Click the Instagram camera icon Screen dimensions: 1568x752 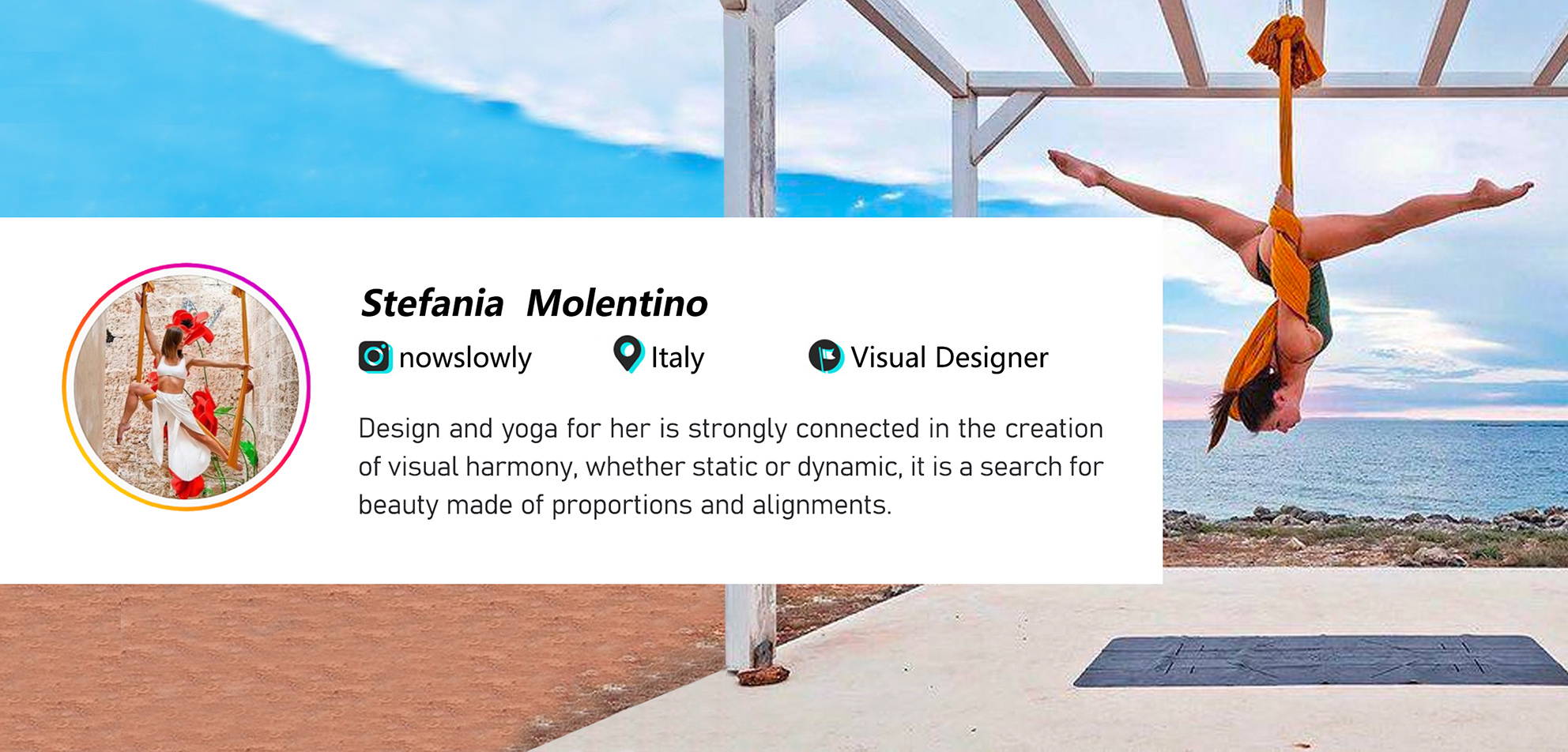pos(375,357)
